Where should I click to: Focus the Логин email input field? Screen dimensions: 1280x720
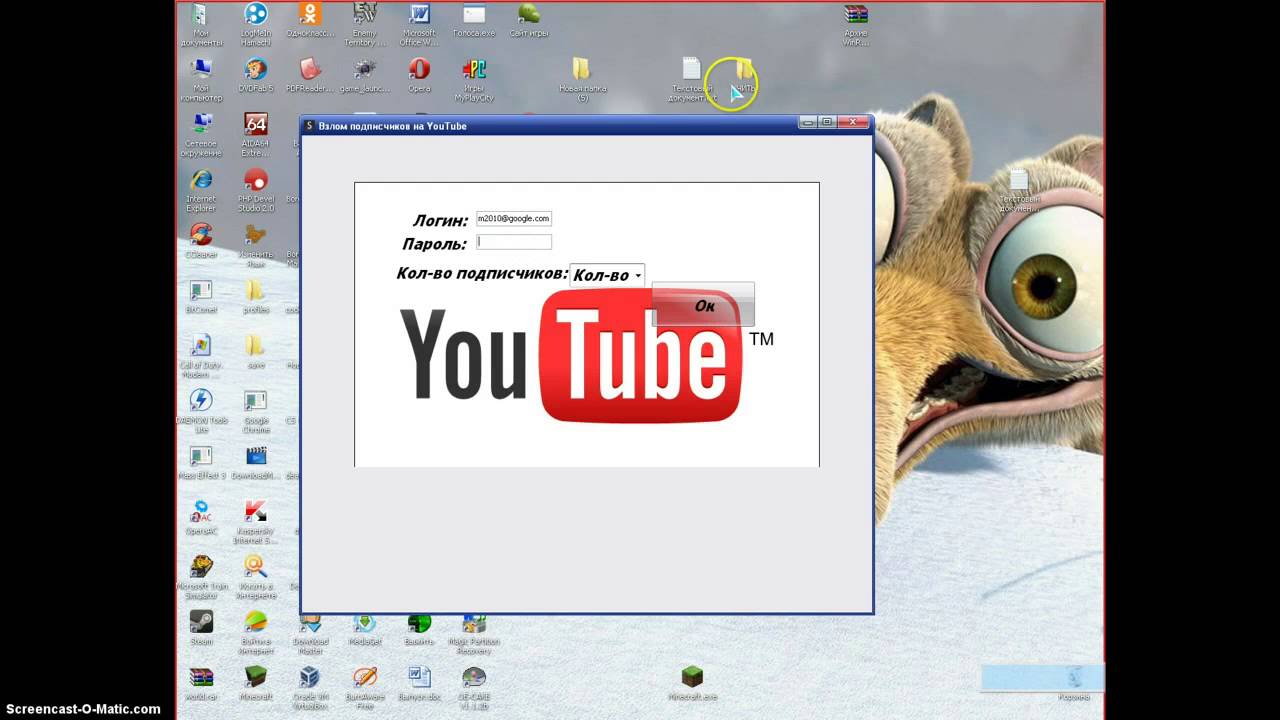513,218
